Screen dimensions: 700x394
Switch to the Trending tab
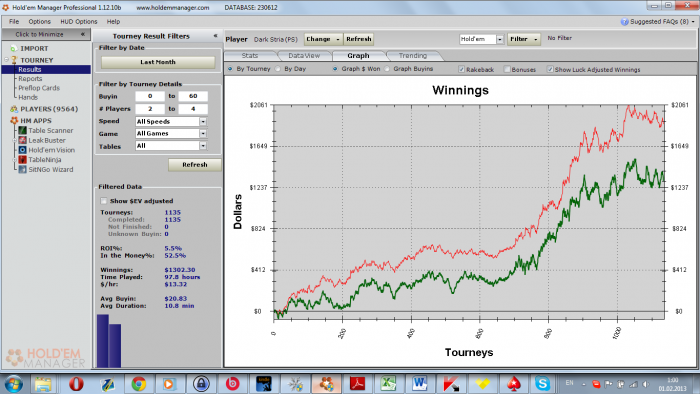point(413,56)
